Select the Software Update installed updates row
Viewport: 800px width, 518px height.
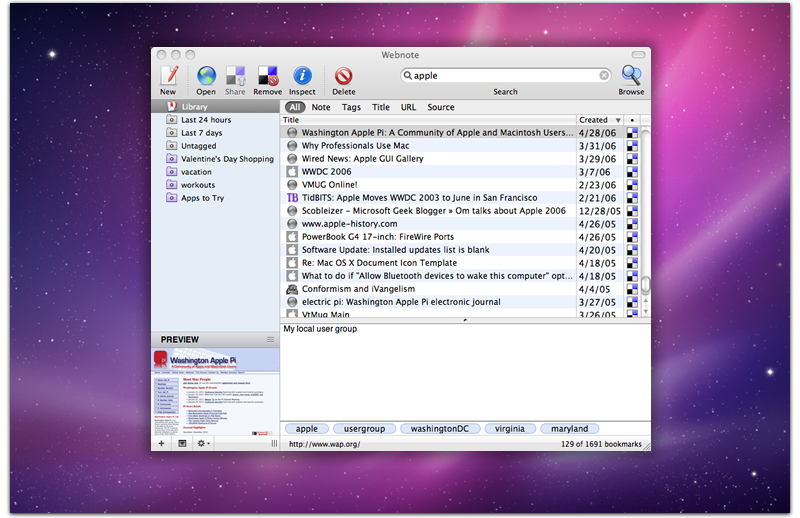460,250
